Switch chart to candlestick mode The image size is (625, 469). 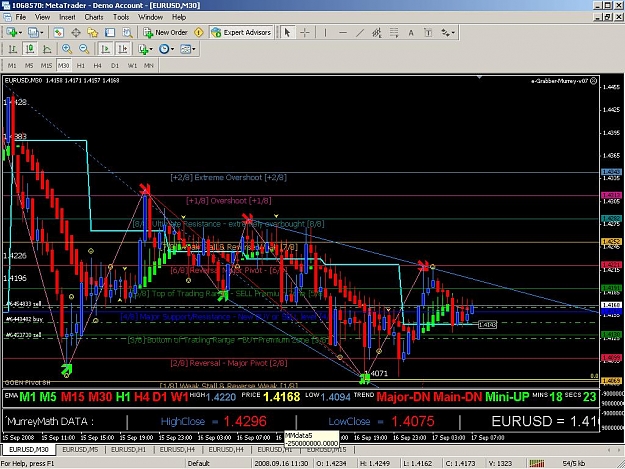click(x=29, y=49)
